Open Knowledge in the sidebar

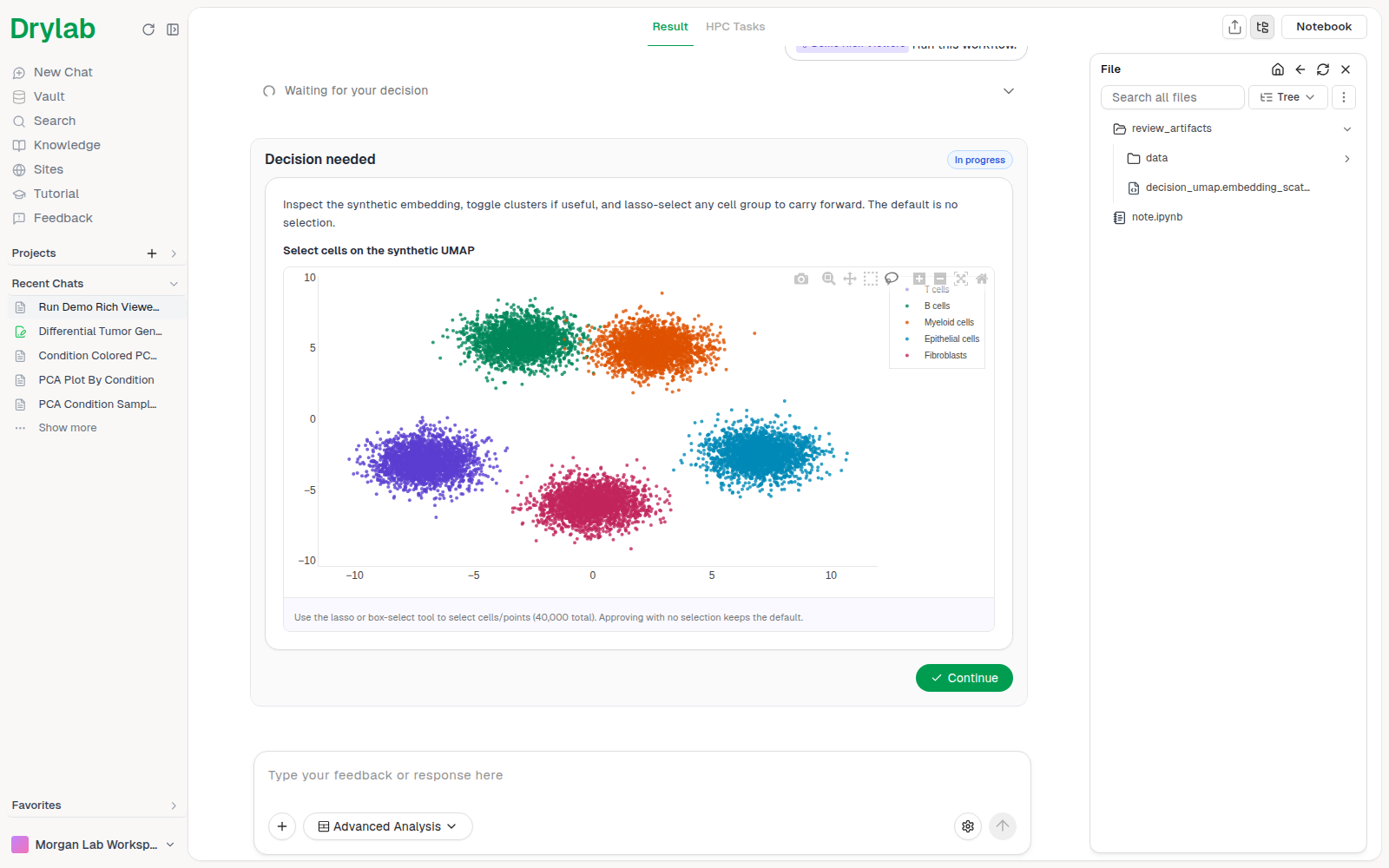click(67, 145)
